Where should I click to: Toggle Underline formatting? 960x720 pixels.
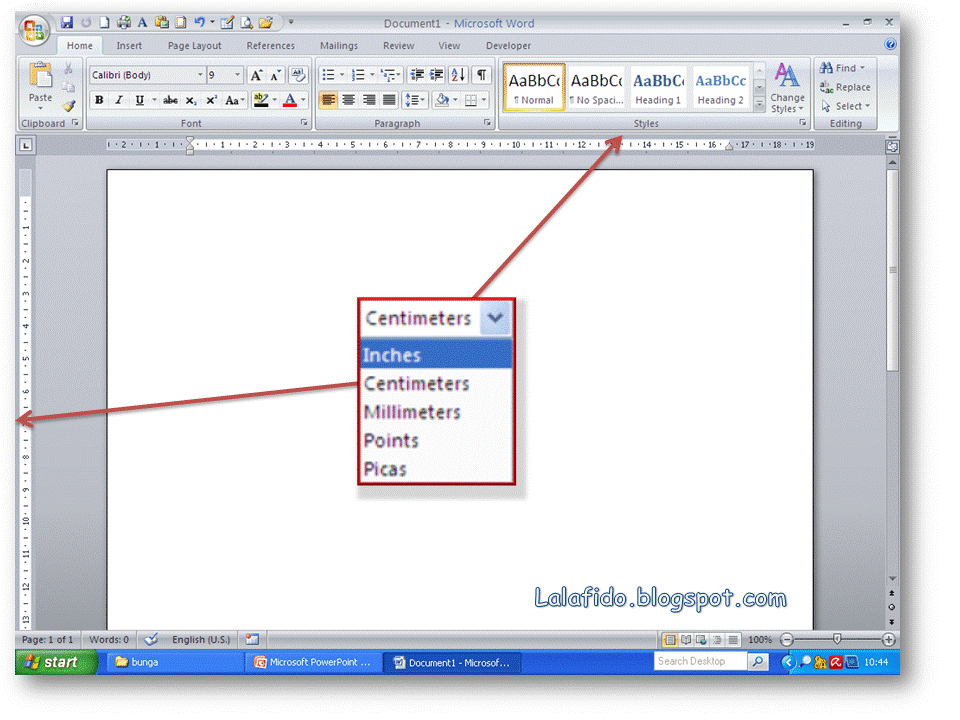coord(140,100)
